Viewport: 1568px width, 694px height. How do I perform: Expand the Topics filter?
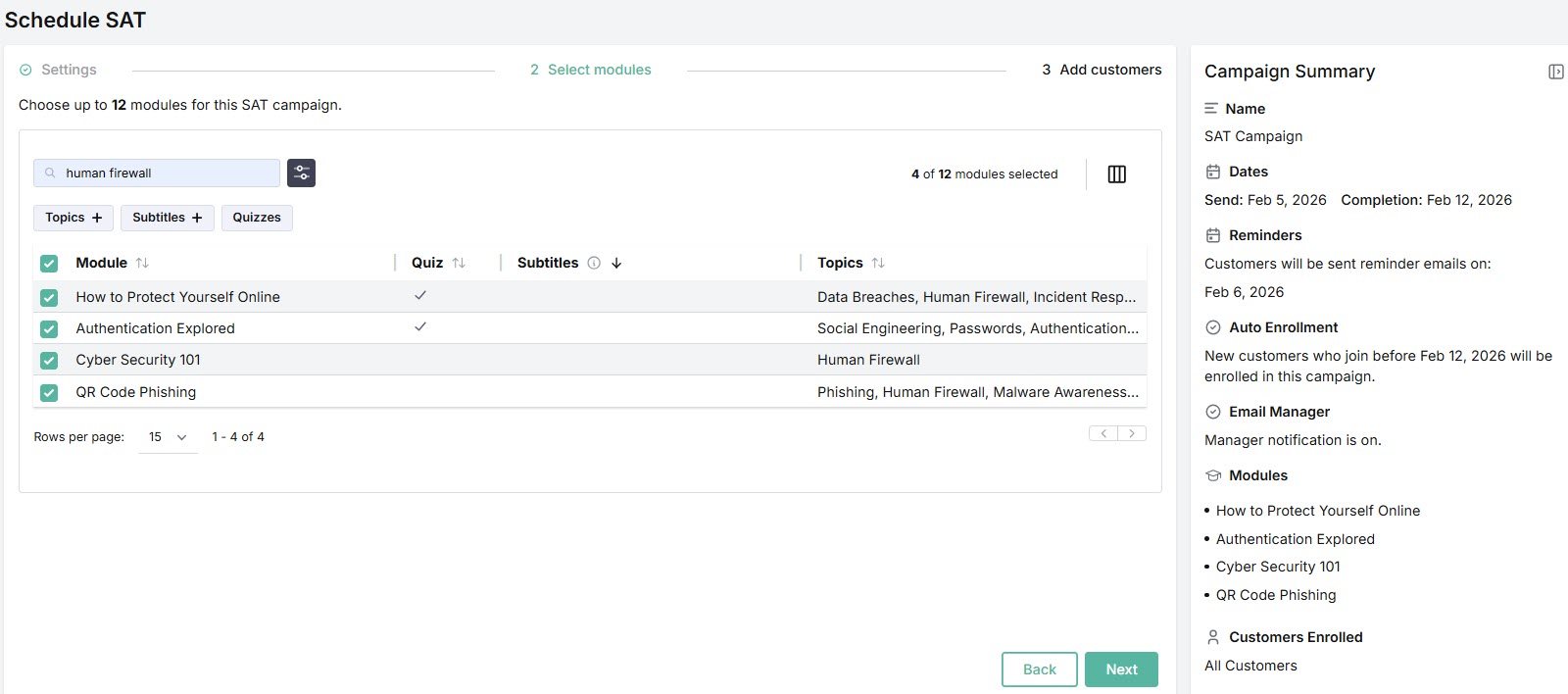(x=73, y=218)
